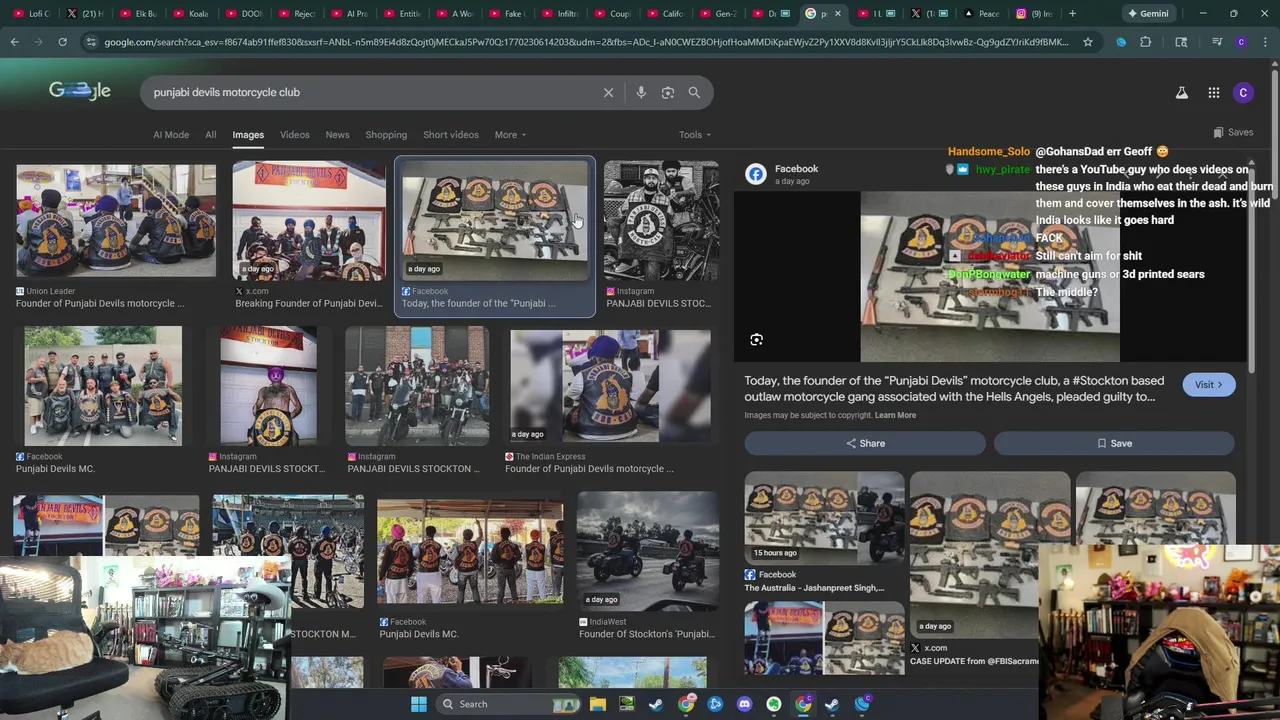Viewport: 1280px width, 720px height.
Task: Share the selected image
Action: pyautogui.click(x=865, y=443)
